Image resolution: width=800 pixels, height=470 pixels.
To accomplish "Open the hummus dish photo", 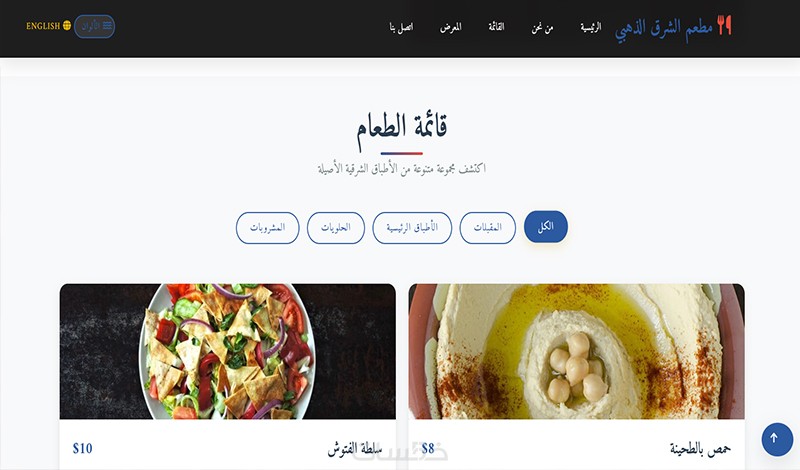I will 576,352.
